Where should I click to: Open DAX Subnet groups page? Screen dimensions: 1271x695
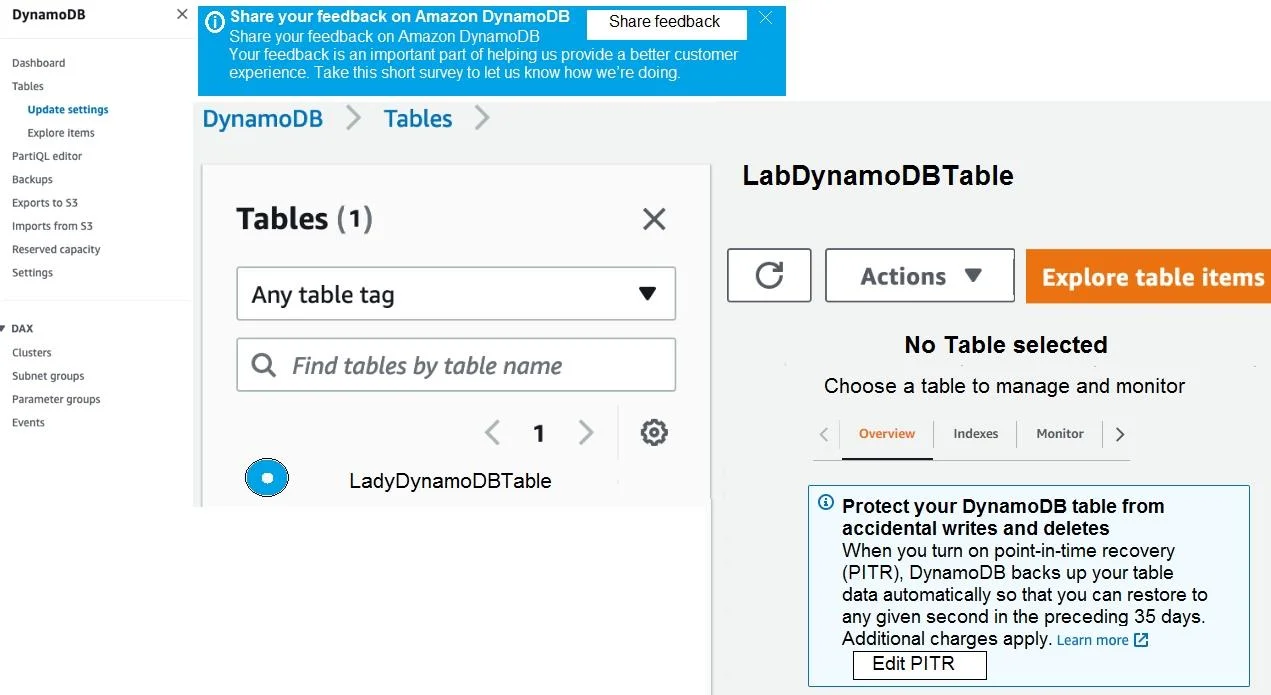48,376
